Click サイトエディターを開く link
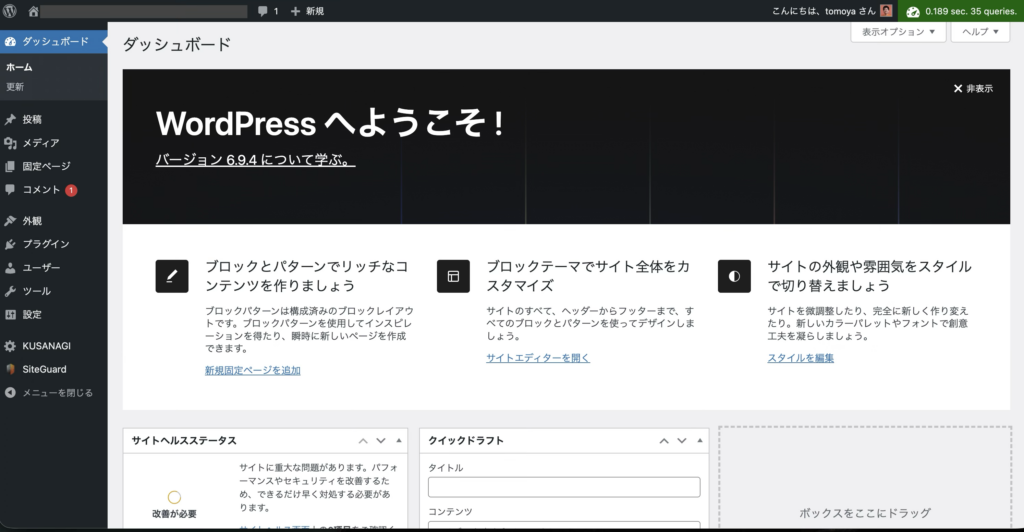1024x532 pixels. point(538,358)
